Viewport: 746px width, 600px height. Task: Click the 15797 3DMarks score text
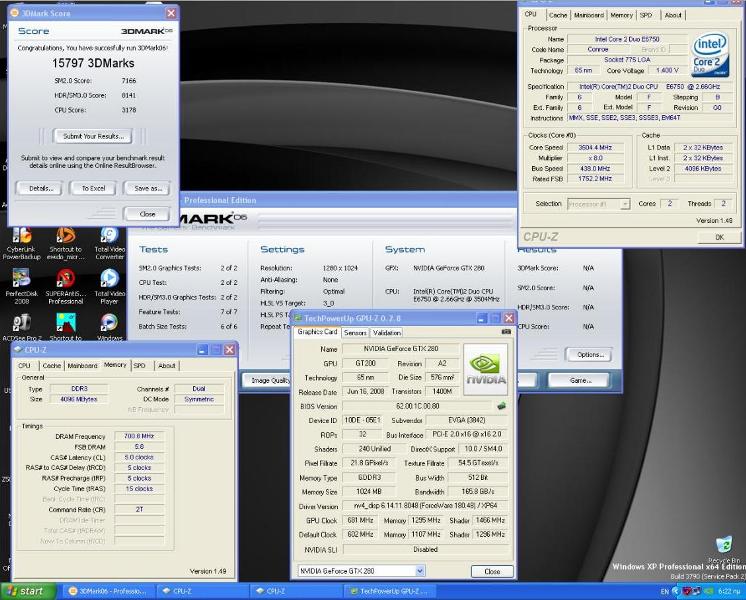click(93, 63)
